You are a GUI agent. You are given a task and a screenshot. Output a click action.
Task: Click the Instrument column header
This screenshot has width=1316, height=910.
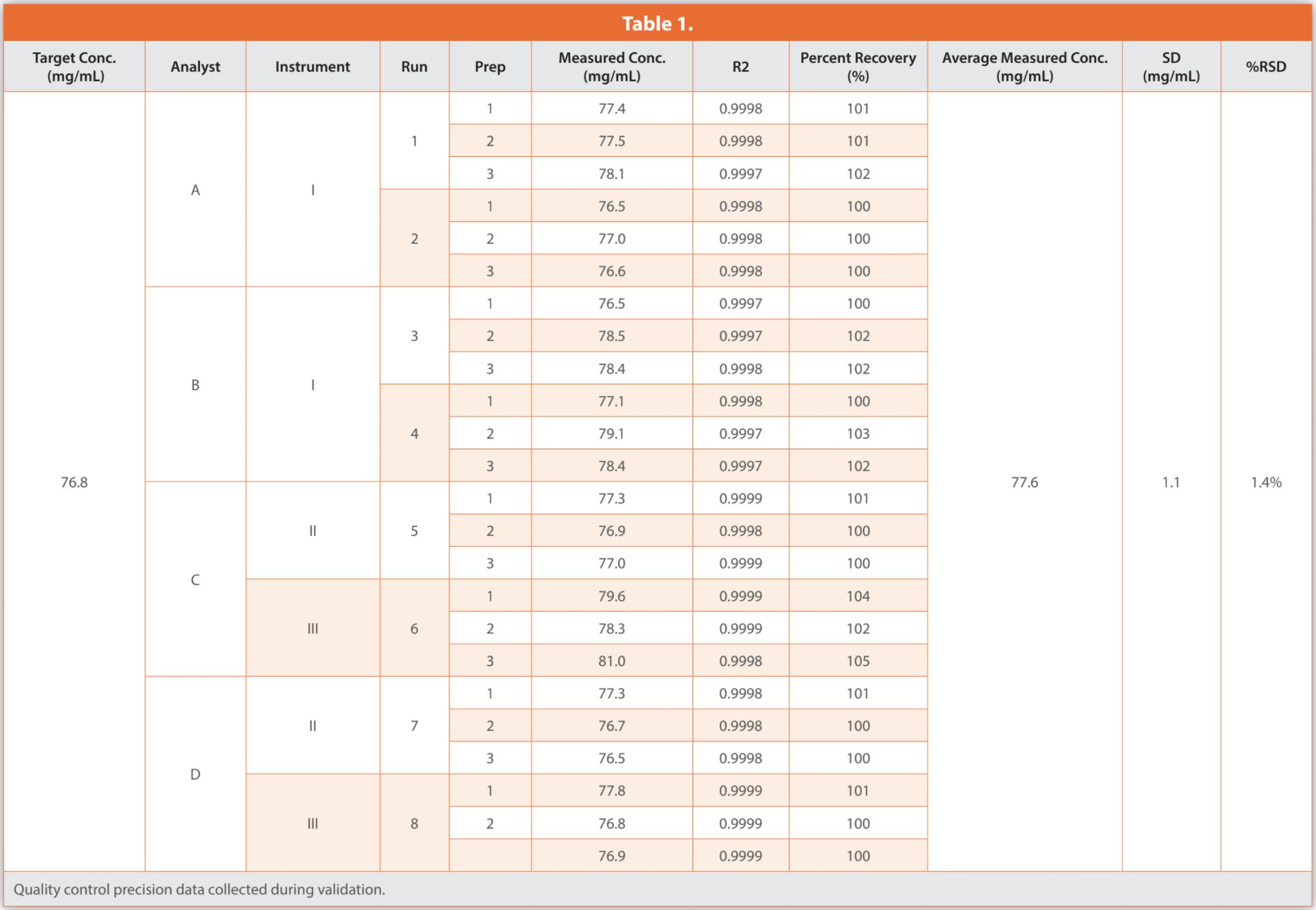312,67
